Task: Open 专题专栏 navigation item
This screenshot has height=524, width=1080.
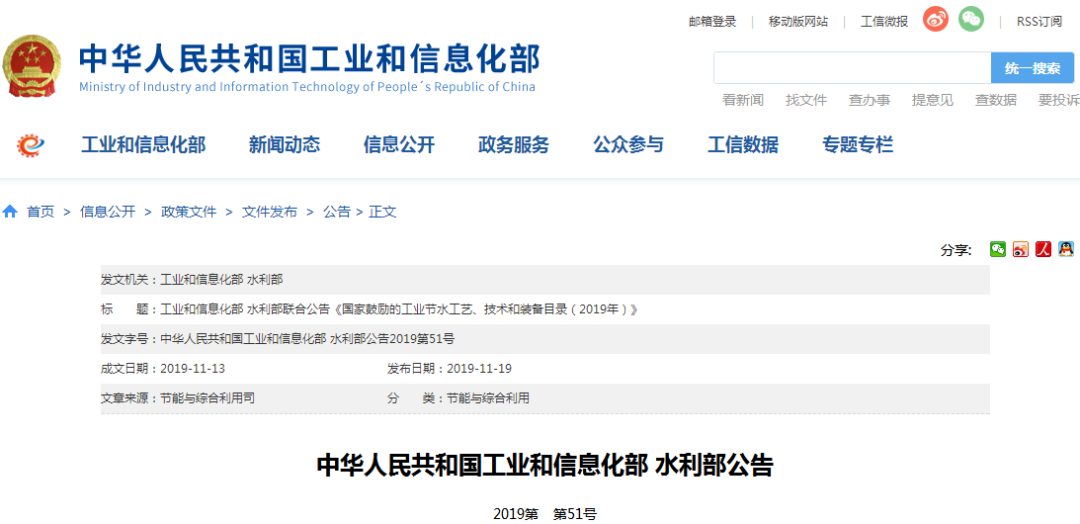Action: [857, 145]
